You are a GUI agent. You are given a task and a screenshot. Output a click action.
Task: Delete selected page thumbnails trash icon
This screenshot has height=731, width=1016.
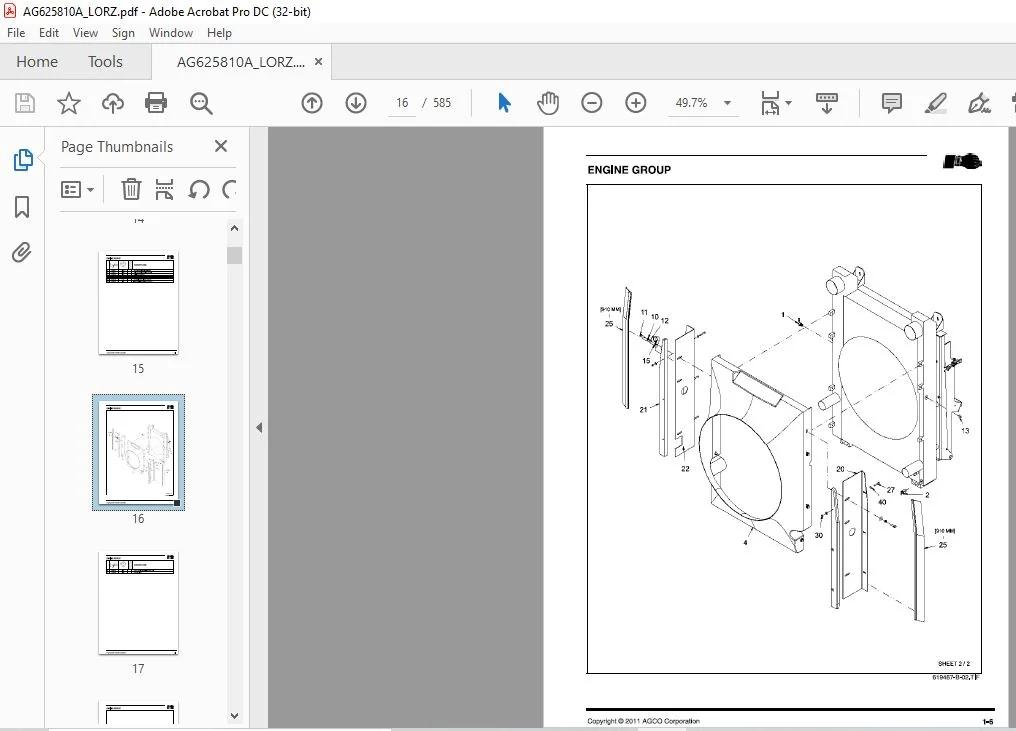[131, 189]
